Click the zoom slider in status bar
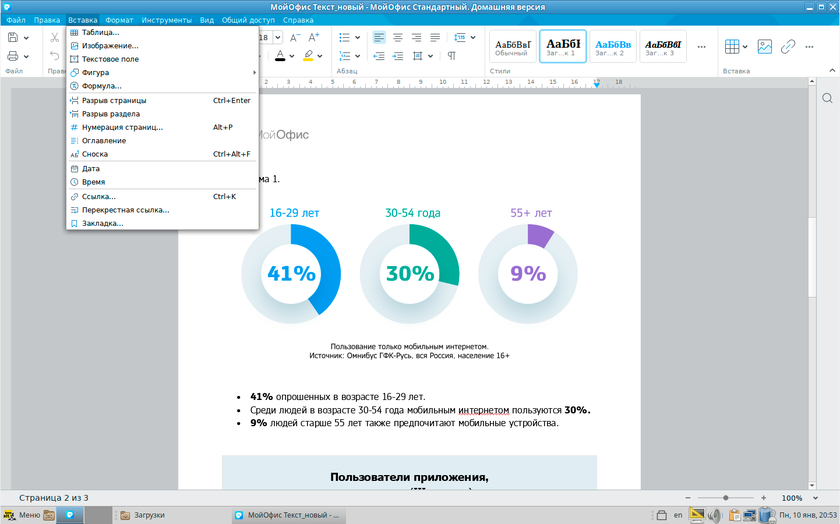 (726, 498)
